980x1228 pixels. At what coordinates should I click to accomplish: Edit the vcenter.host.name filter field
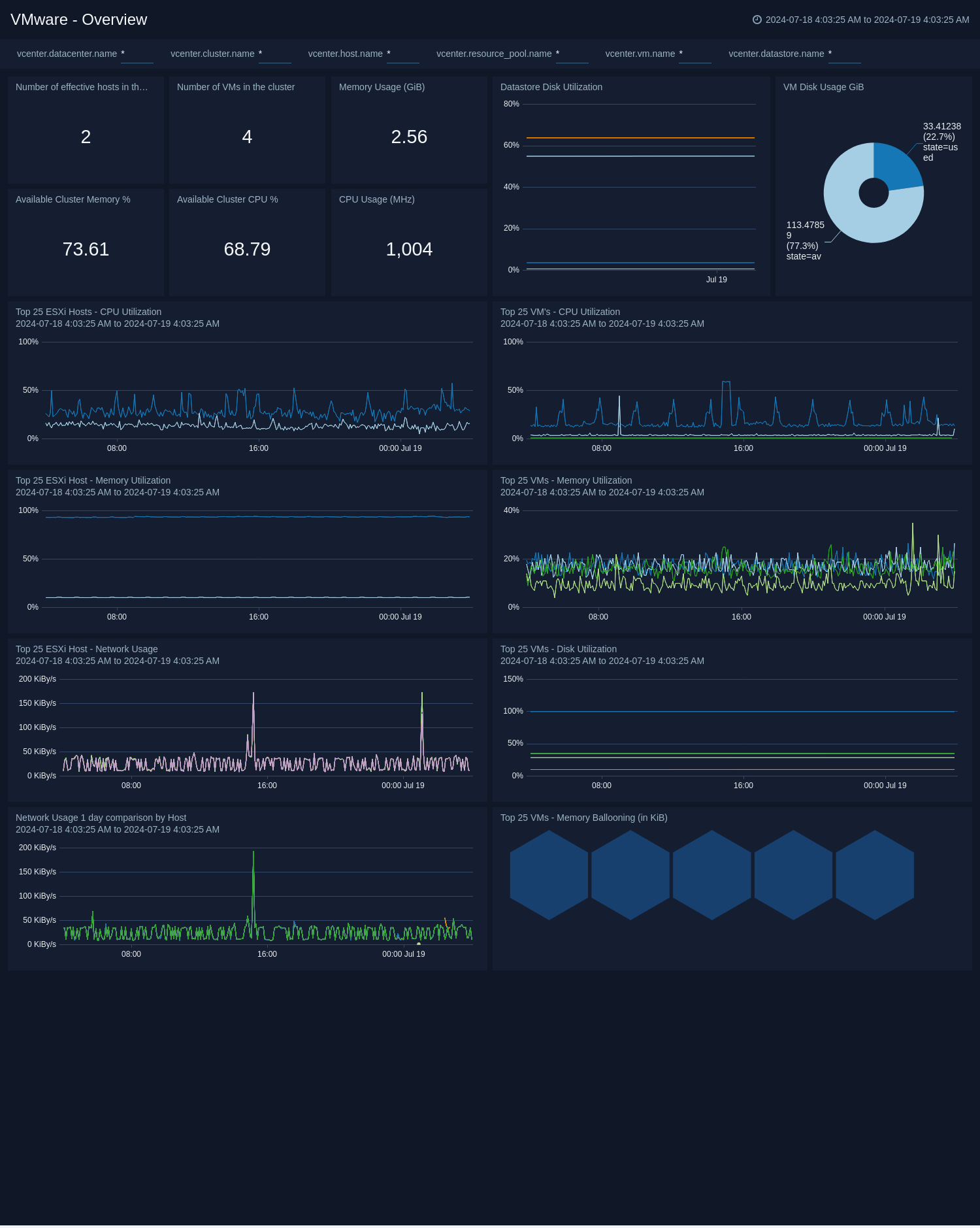403,54
